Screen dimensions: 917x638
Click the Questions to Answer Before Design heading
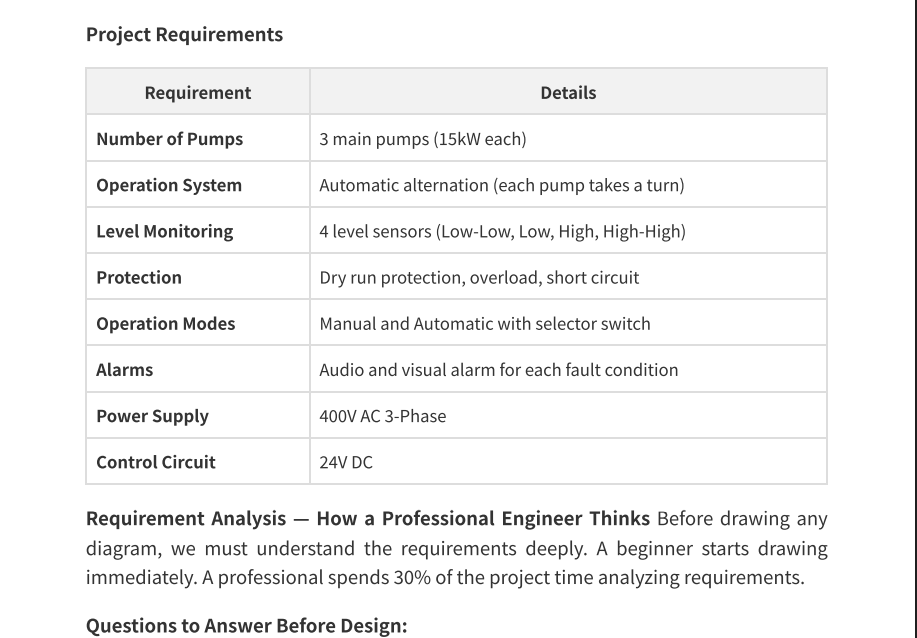click(246, 625)
